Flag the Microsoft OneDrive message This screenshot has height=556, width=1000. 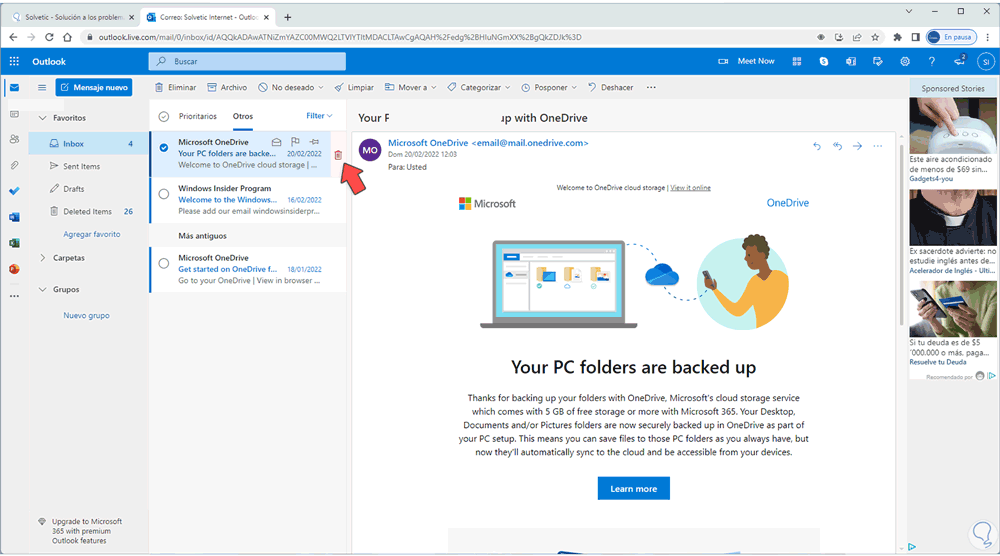point(295,142)
